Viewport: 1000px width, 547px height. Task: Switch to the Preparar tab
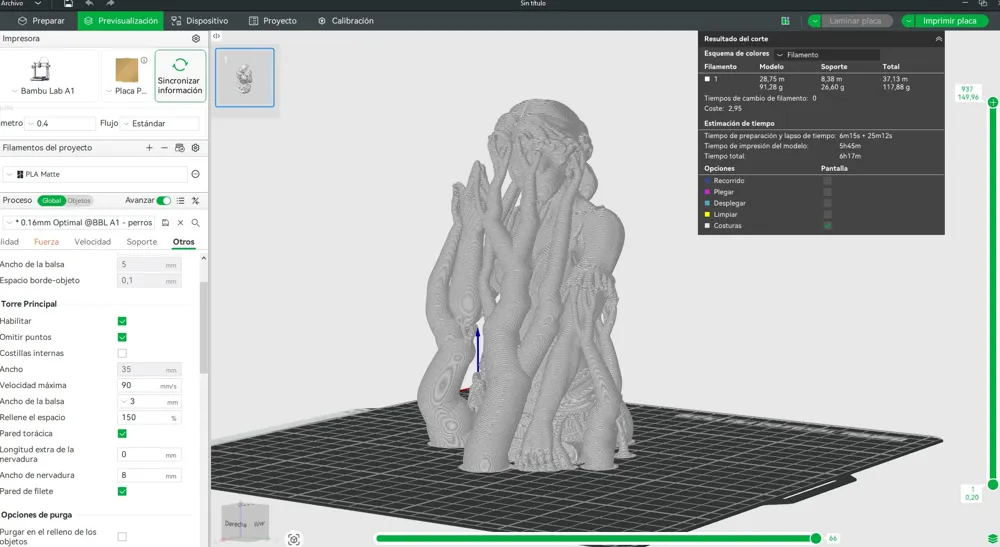[41, 21]
